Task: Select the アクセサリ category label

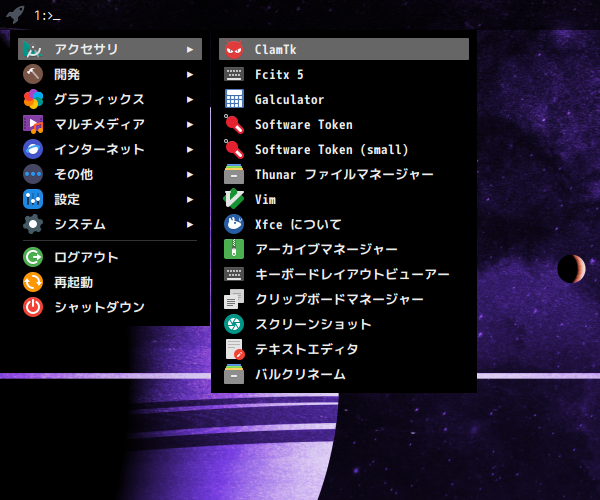Action: click(86, 49)
